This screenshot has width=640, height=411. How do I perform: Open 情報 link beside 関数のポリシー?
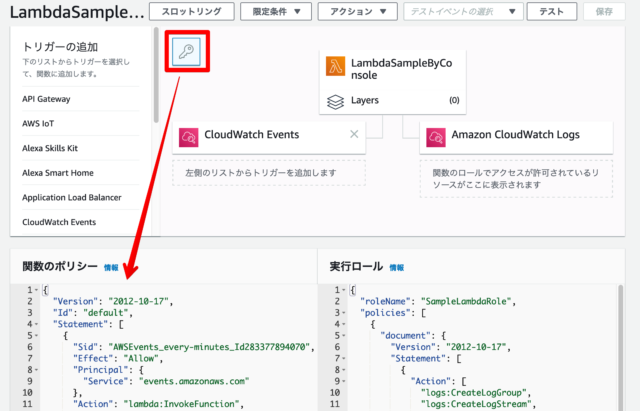111,268
